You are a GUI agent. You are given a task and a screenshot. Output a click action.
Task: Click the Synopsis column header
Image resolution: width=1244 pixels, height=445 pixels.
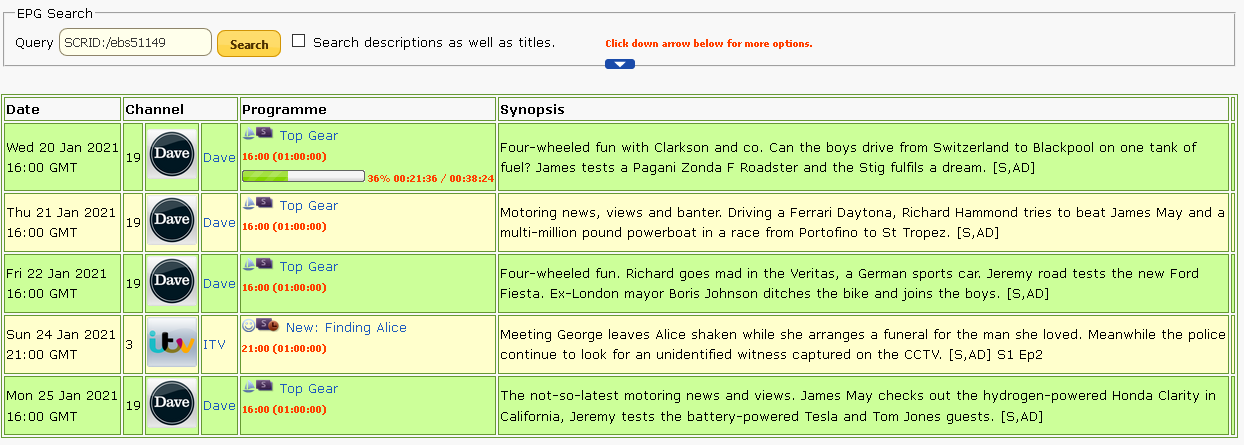532,109
